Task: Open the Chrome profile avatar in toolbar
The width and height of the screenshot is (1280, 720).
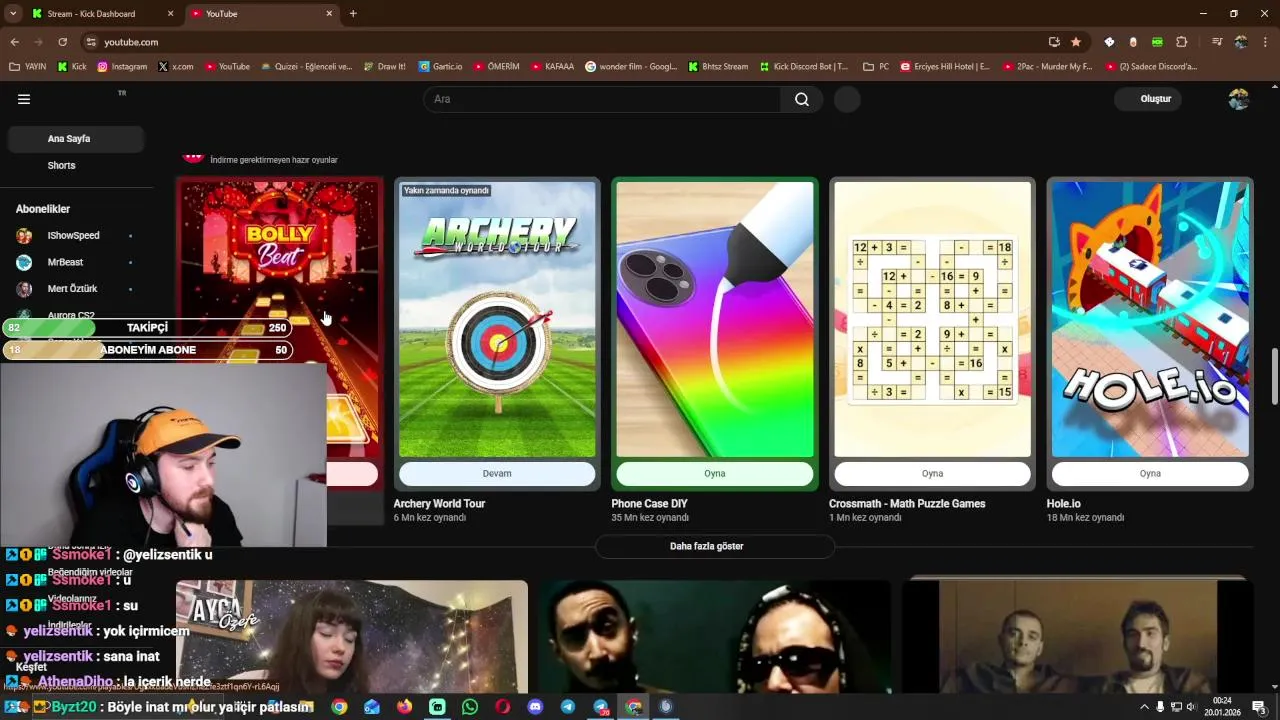Action: 1241,42
